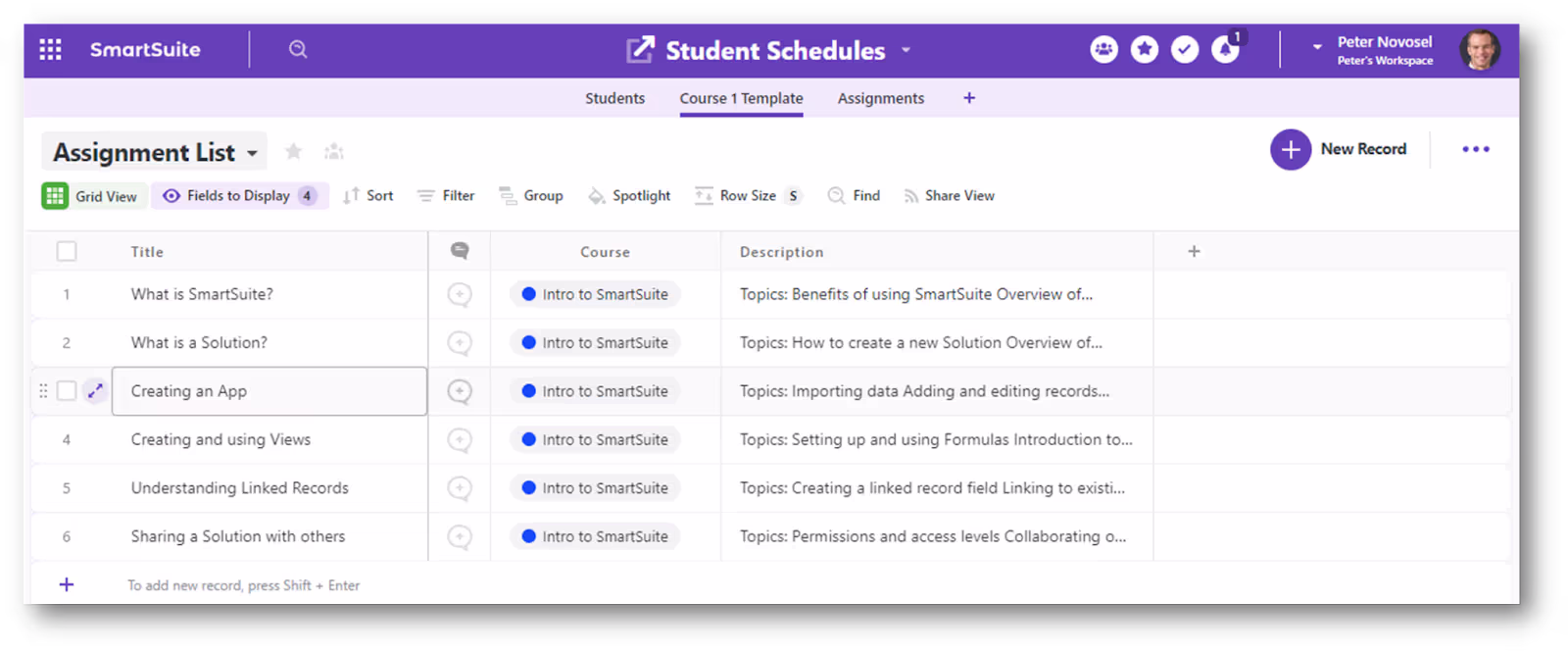Click description 'Permissions and access levels' cell
The image size is (1568, 653).
coord(937,536)
